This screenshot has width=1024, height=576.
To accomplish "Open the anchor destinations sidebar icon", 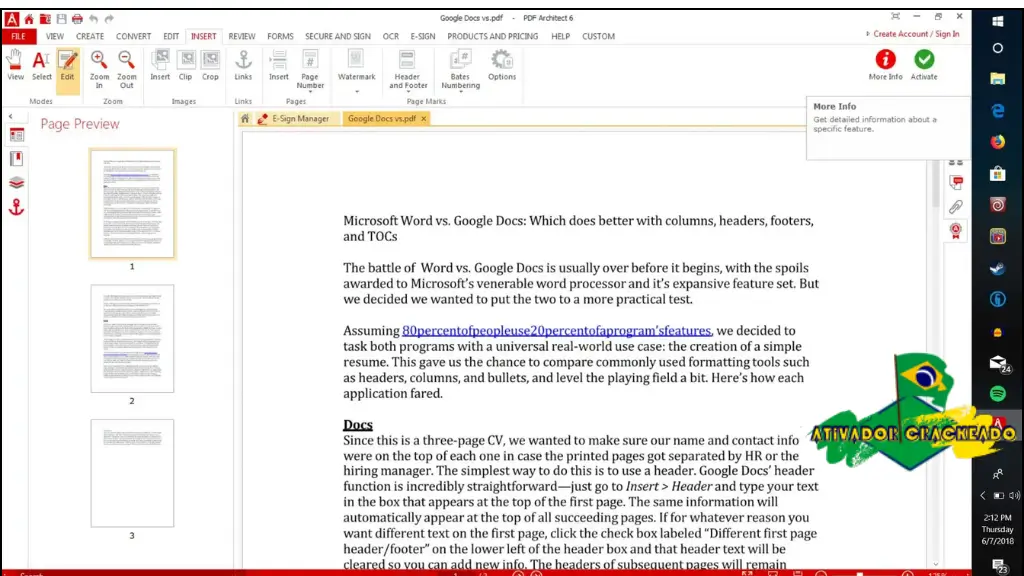I will pos(16,208).
